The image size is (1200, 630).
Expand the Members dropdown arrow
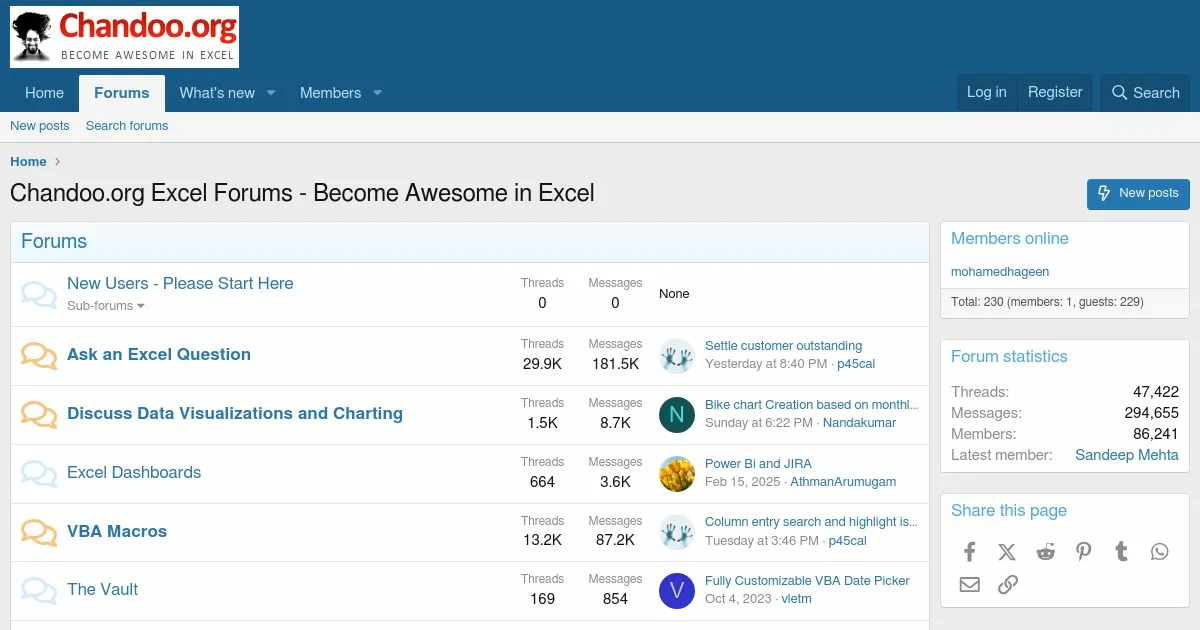[x=377, y=93]
